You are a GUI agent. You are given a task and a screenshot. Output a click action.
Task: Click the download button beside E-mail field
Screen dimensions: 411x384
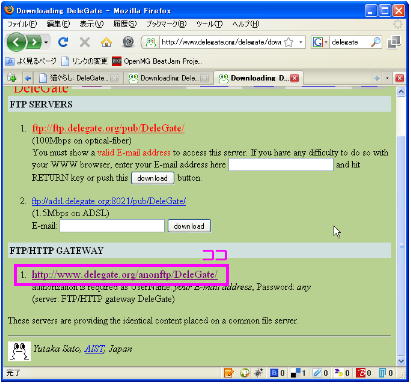(189, 226)
